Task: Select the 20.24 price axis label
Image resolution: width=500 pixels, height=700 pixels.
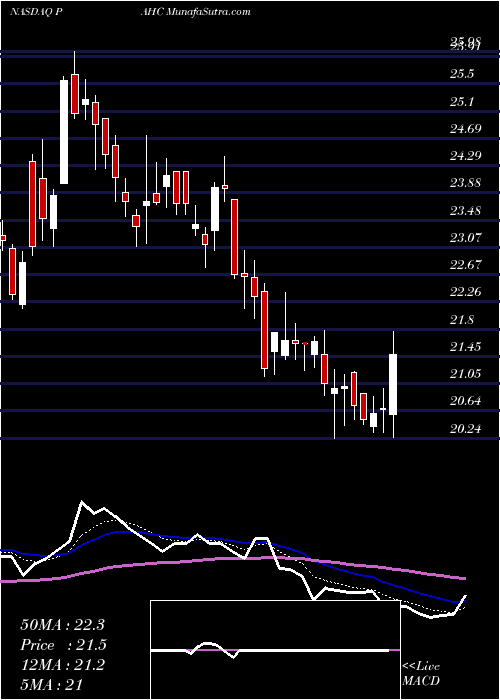Action: coord(466,429)
